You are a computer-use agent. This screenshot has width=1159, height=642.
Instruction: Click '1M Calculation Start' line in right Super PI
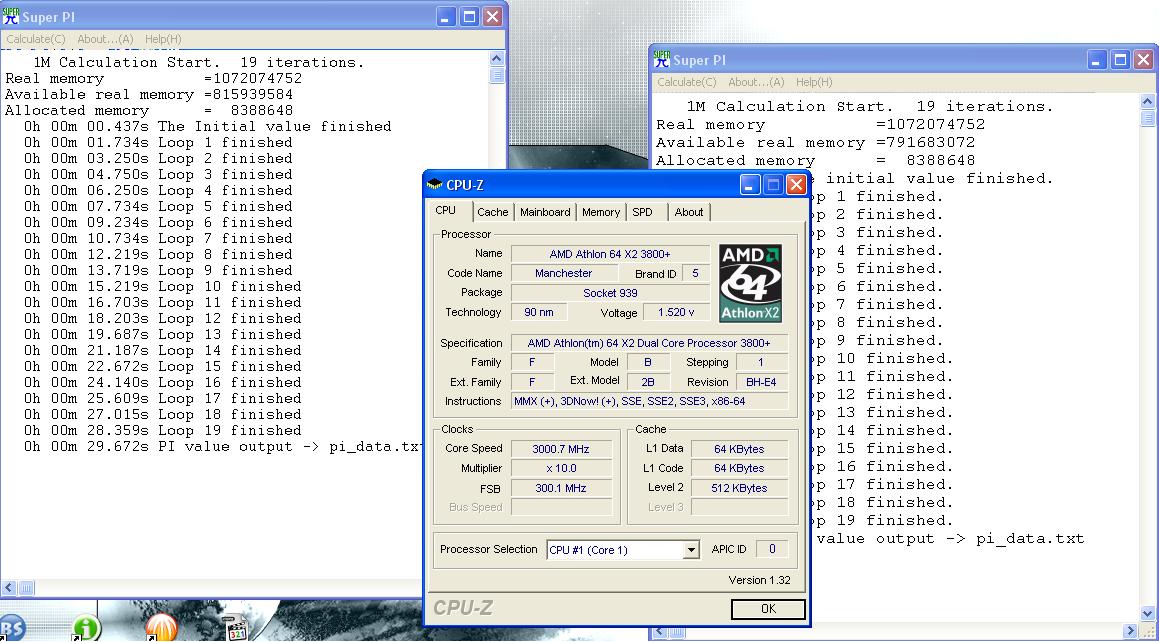869,106
